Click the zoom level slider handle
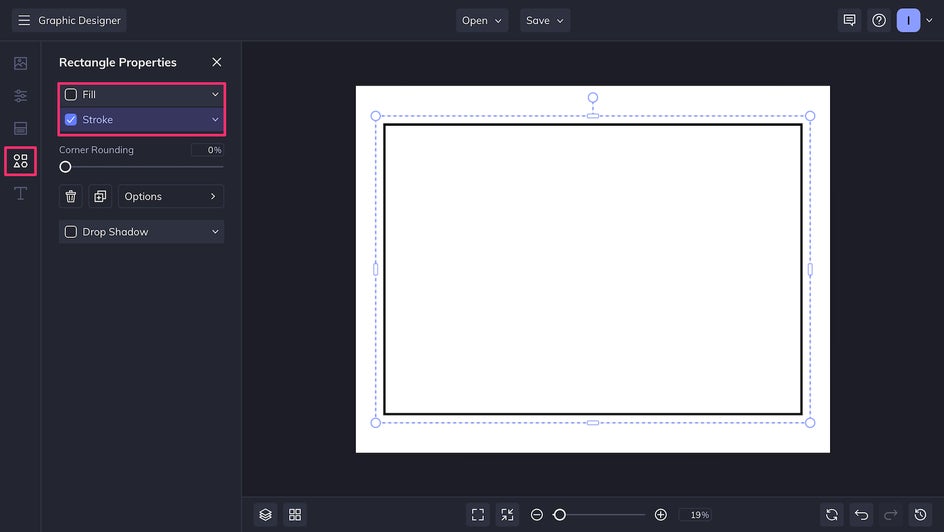 (x=559, y=515)
